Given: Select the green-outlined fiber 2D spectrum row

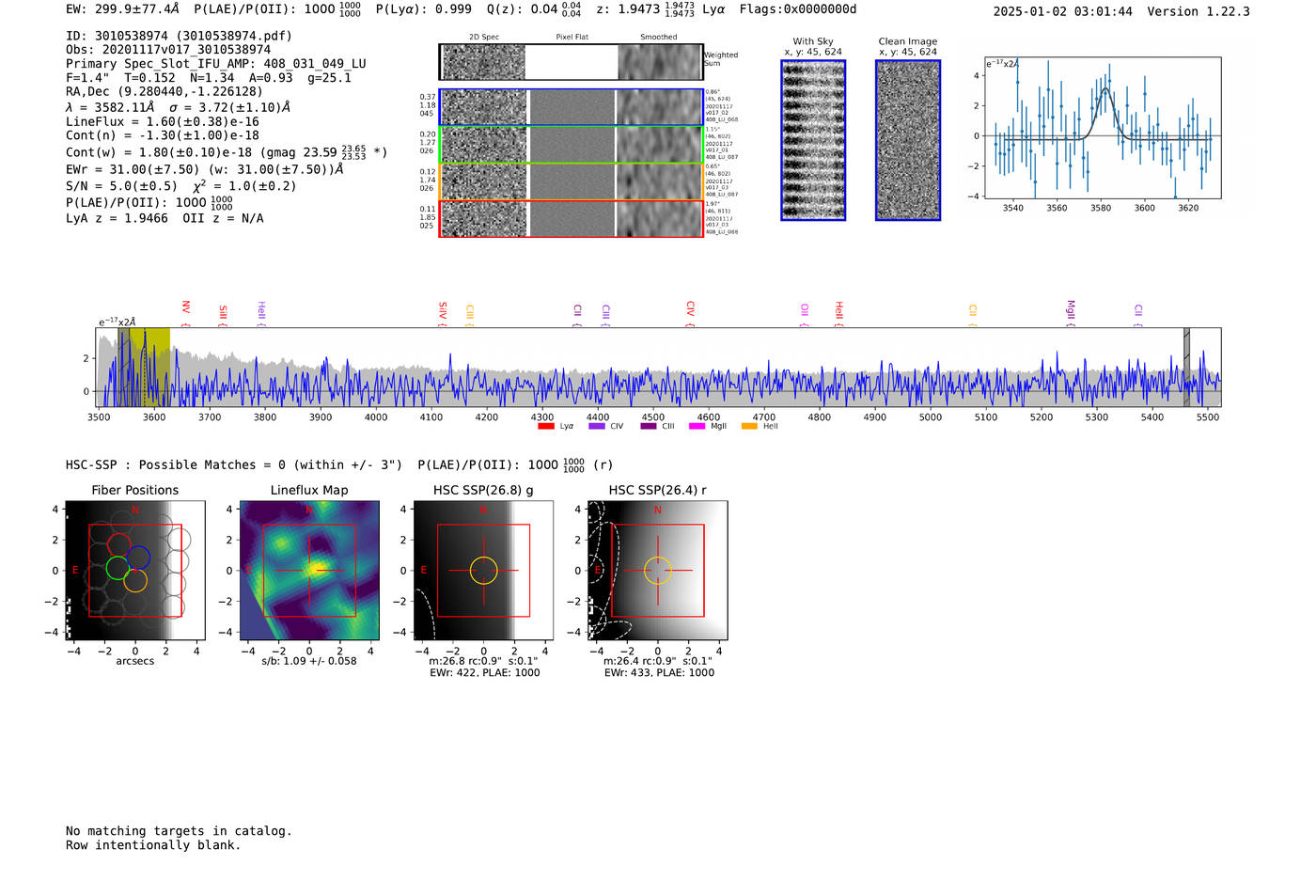Looking at the screenshot, I should pos(571,145).
